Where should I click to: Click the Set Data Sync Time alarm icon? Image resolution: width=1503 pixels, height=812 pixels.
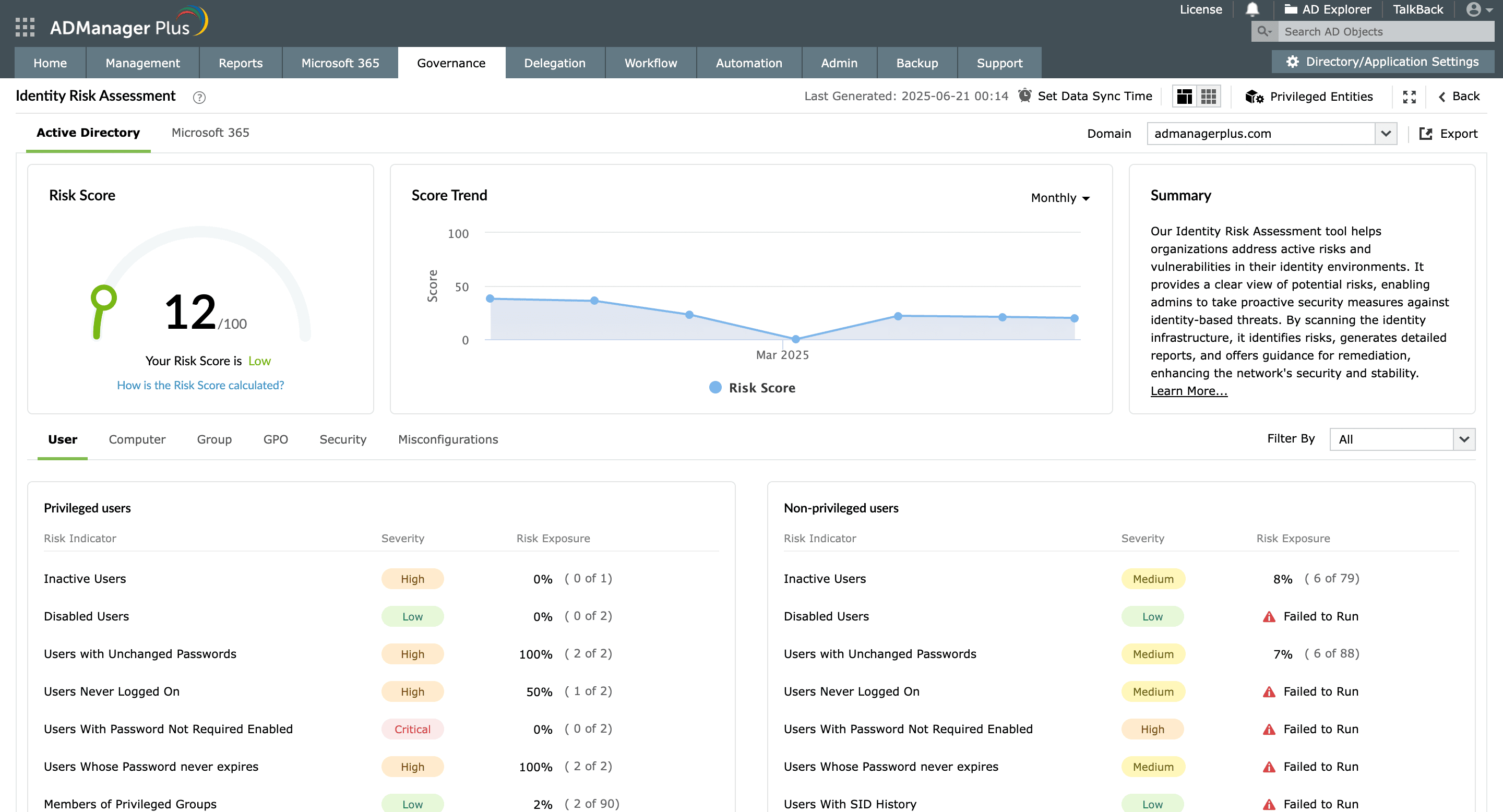coord(1024,95)
